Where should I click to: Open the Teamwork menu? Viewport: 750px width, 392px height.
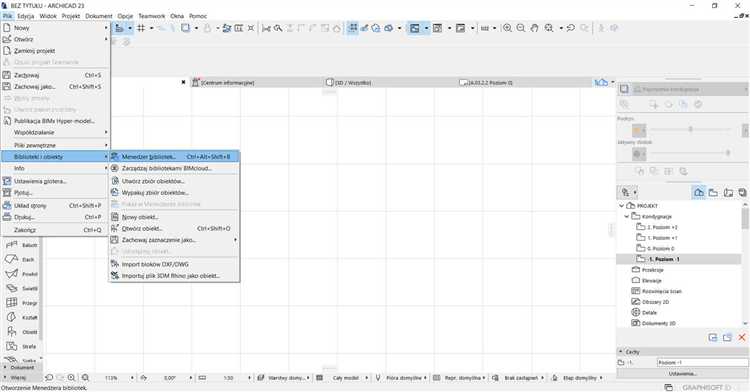(152, 16)
